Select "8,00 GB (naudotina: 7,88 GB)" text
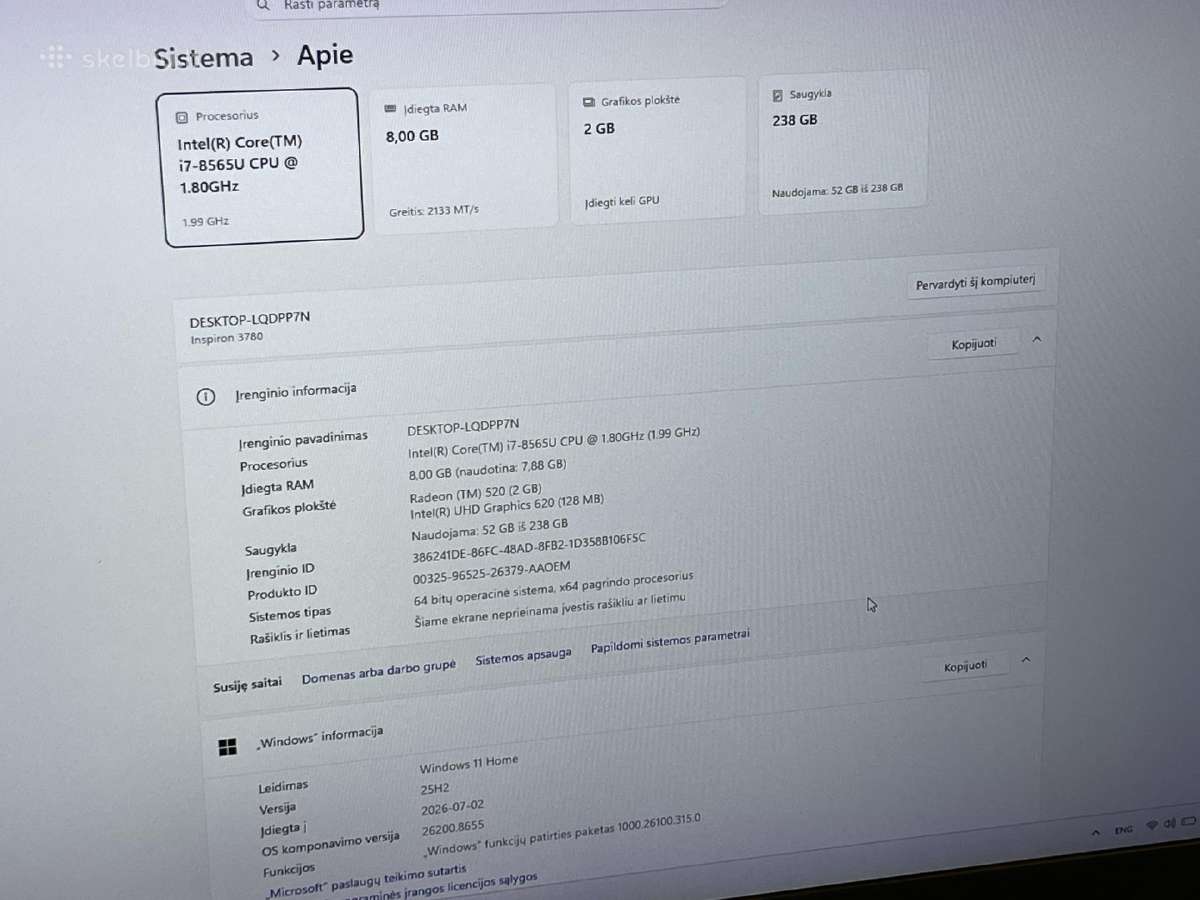 (488, 470)
